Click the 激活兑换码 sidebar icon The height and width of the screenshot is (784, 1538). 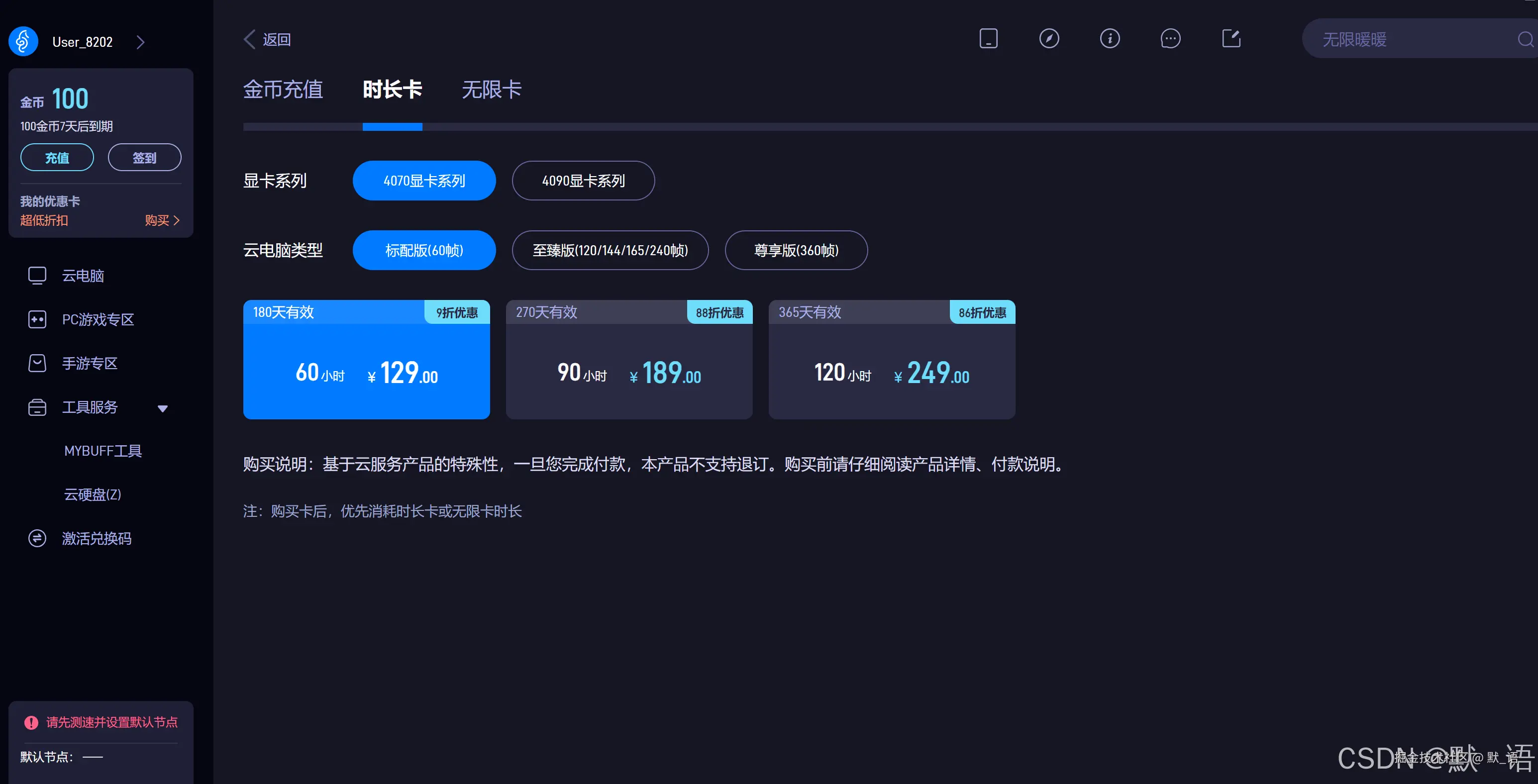pos(37,538)
